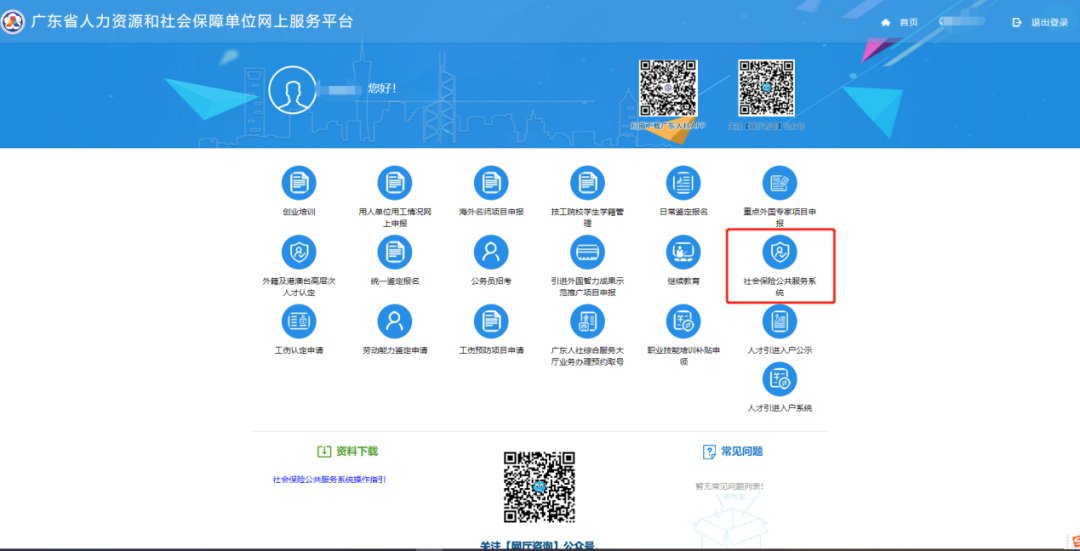Click the 资料下载 section heading
Screen dimensions: 1080x551
pos(348,452)
